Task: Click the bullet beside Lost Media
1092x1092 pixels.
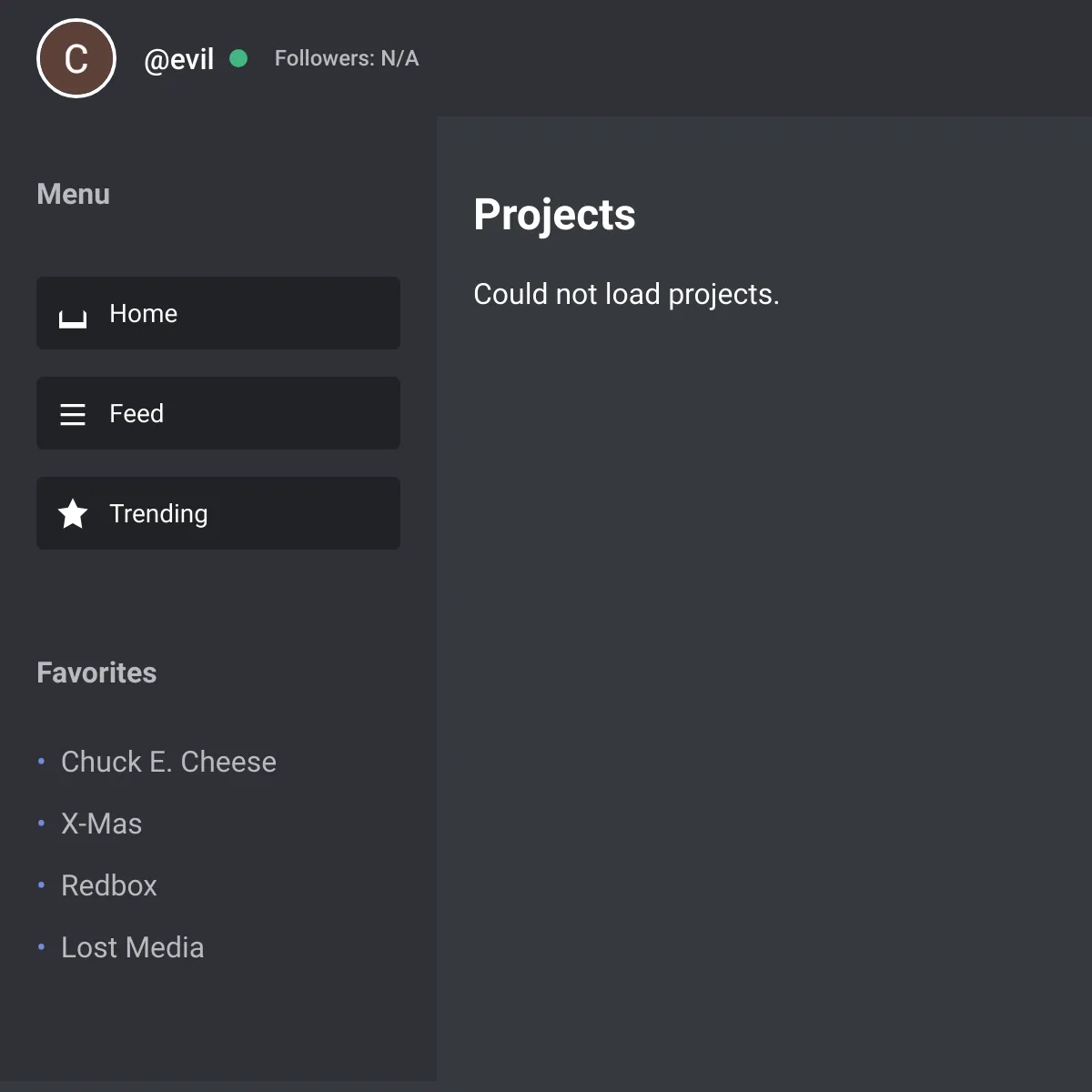Action: click(x=41, y=946)
